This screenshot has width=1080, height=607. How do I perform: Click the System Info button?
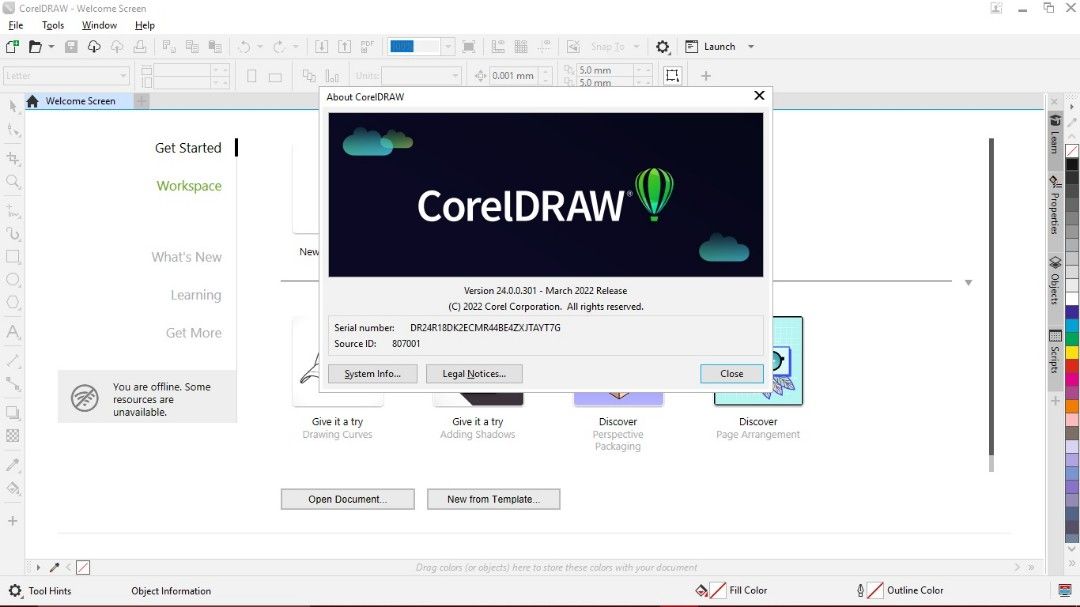372,373
